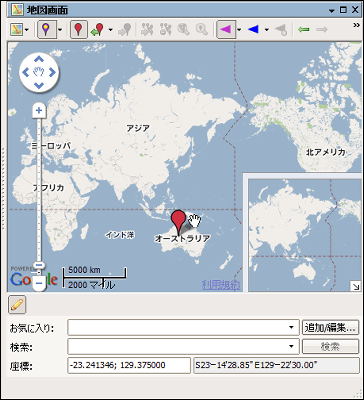
Task: Click the pencil edit icon below map
Action: 17,305
